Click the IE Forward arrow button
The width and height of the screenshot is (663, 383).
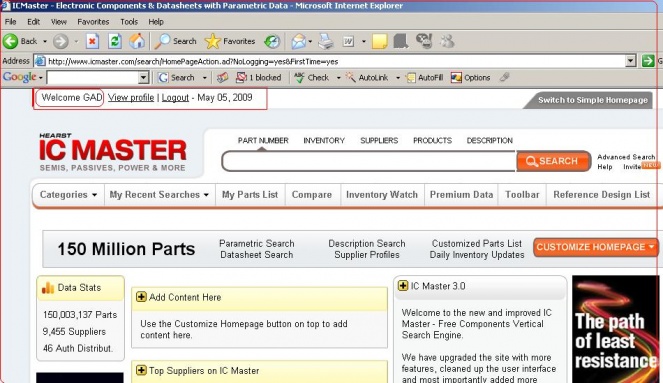[60, 41]
